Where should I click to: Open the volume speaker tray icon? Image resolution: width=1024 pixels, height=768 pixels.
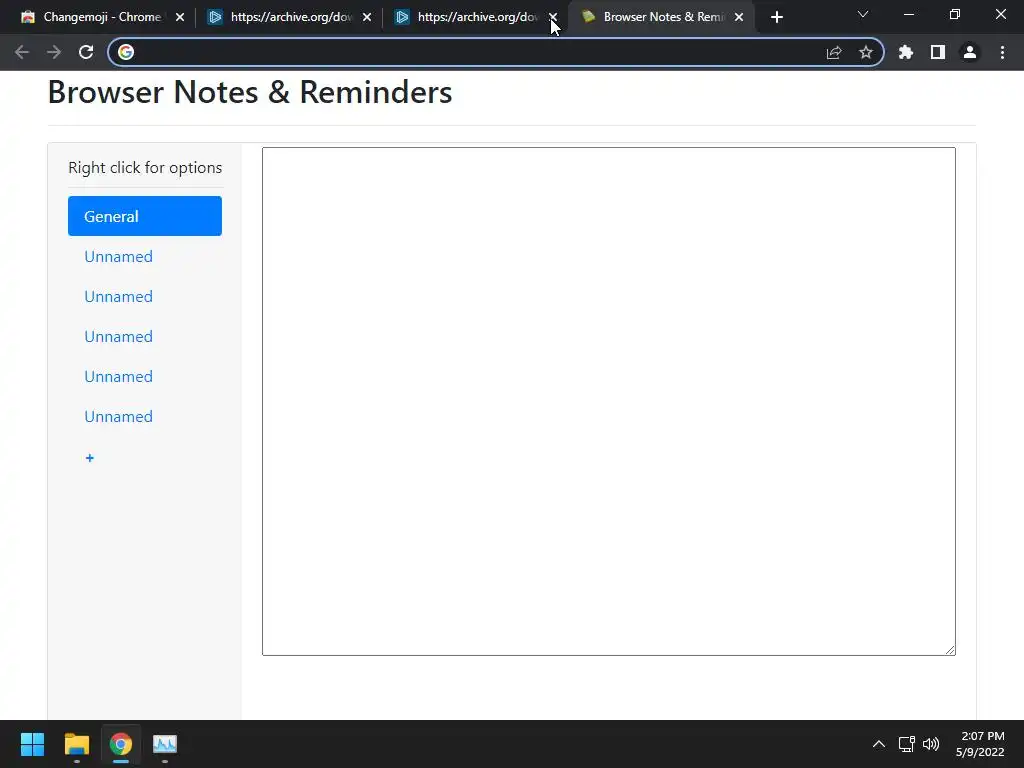[931, 744]
